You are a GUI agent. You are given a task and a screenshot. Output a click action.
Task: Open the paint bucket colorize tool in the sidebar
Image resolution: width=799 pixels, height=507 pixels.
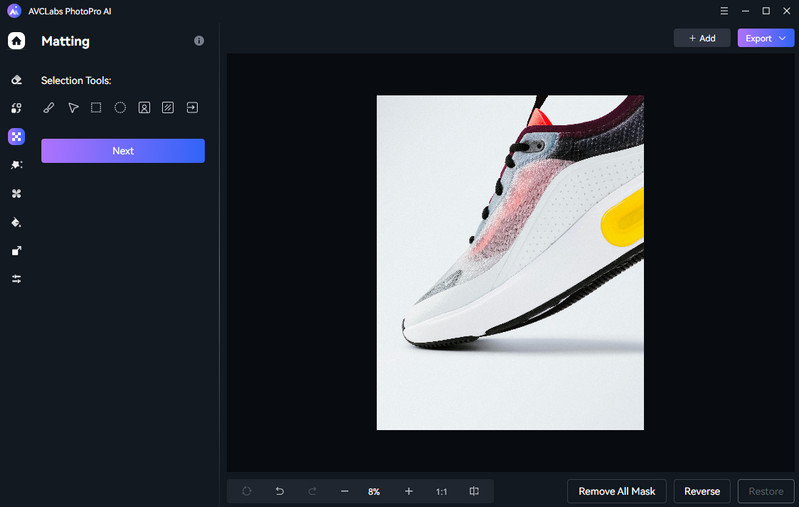(16, 222)
